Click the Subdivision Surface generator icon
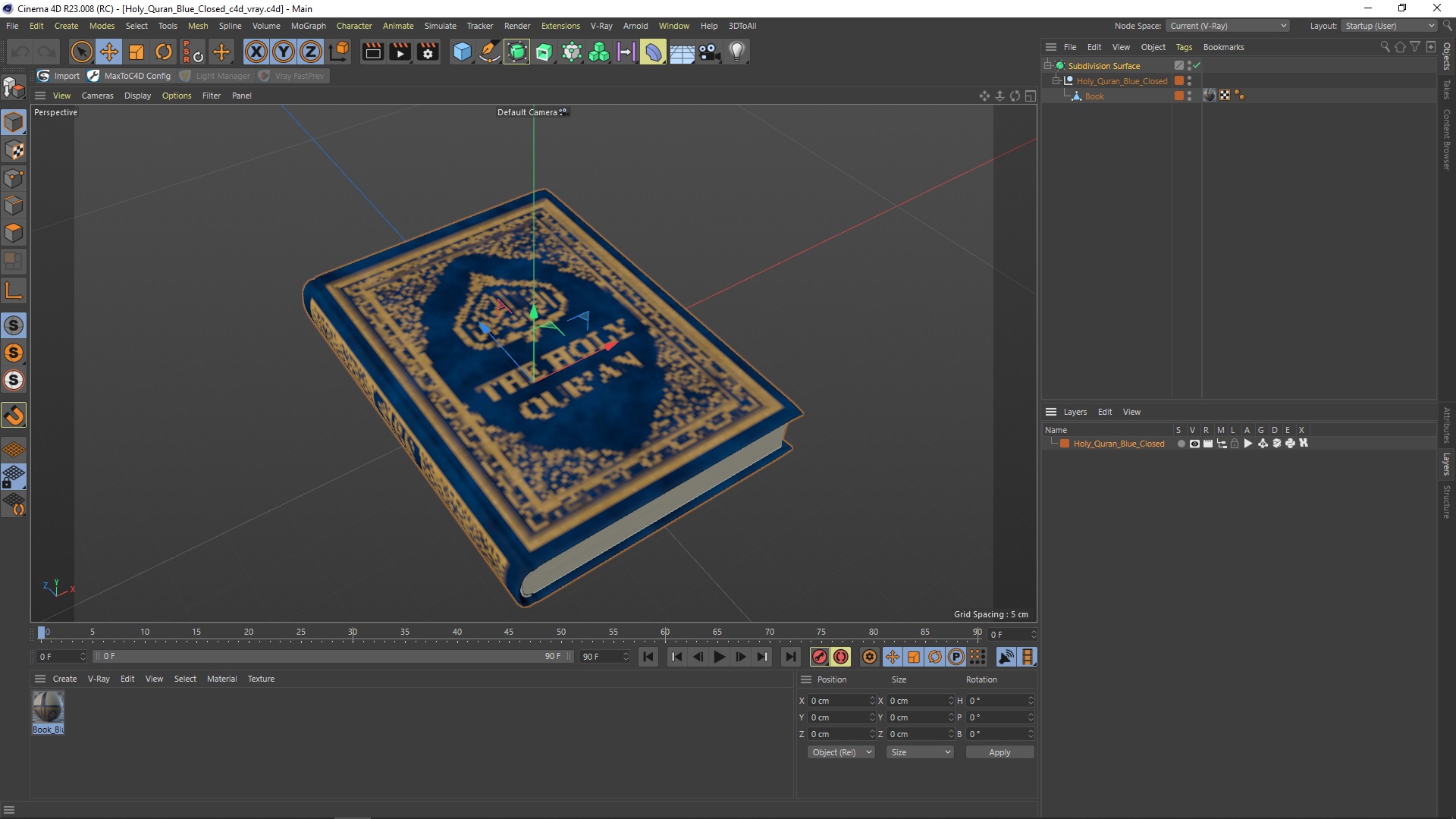 pos(517,52)
